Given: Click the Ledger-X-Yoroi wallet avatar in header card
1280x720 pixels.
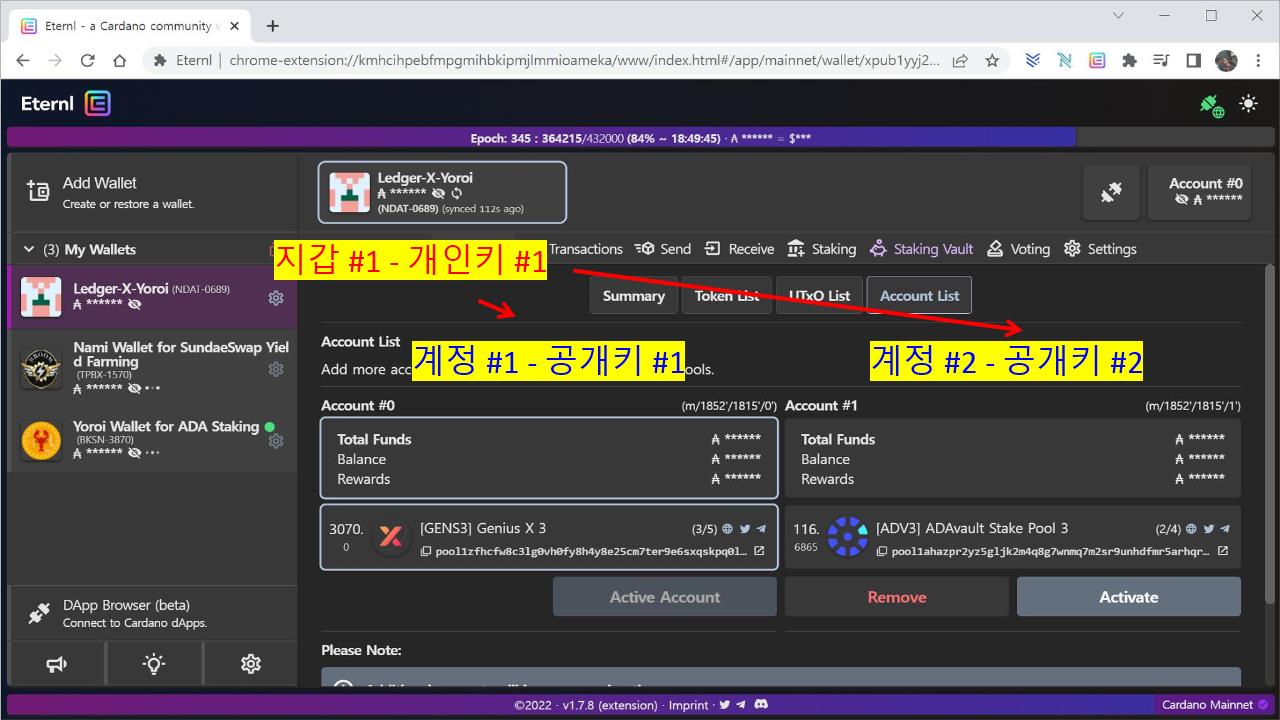Looking at the screenshot, I should point(350,192).
